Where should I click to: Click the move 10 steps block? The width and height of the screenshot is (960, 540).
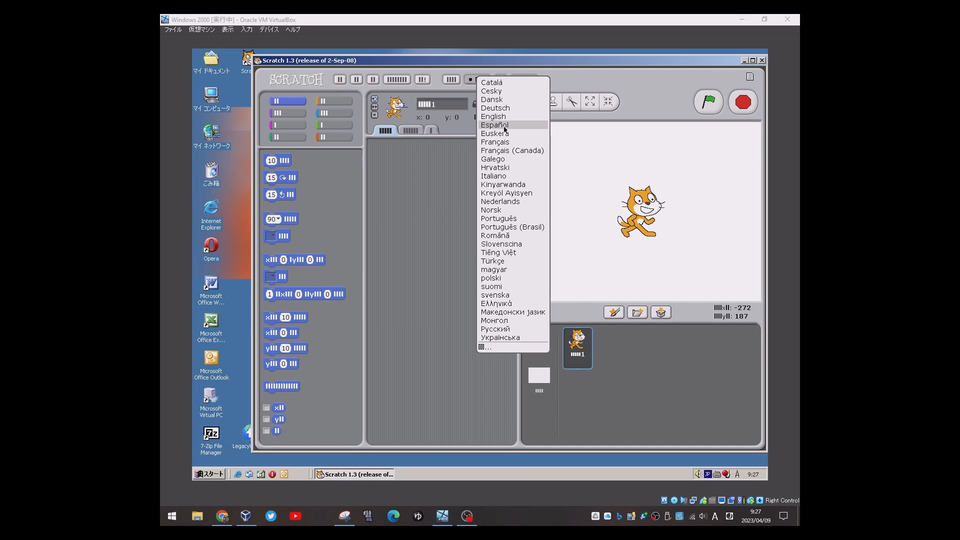(x=278, y=160)
